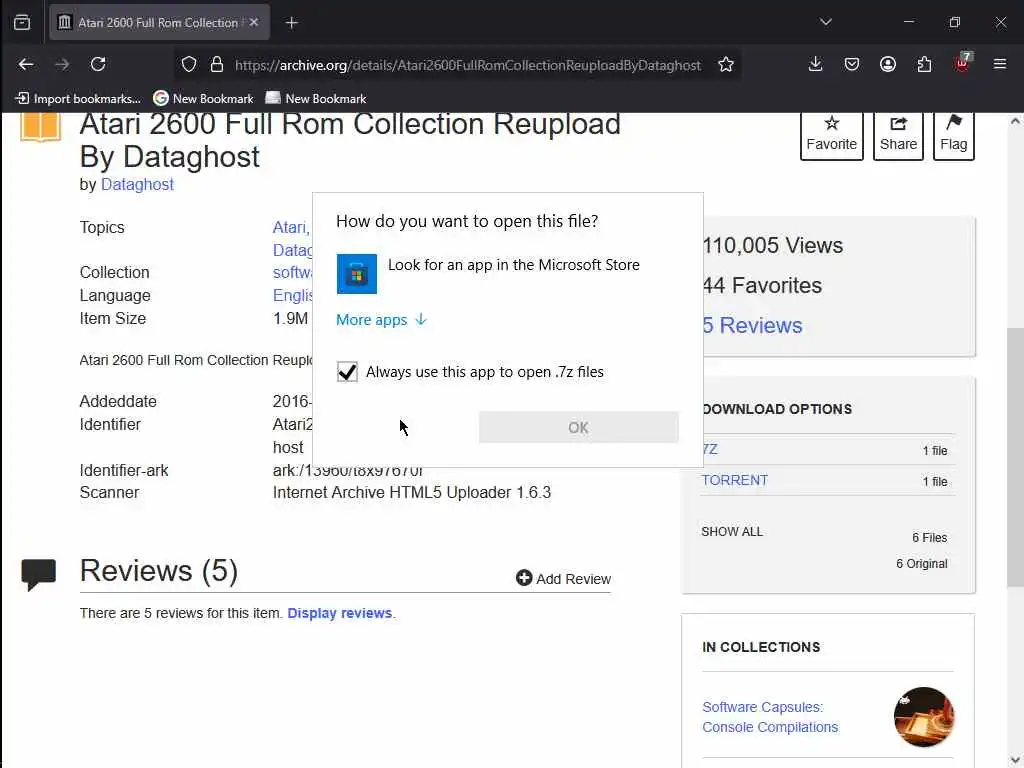
Task: Download the 7Z file option
Action: tap(710, 449)
